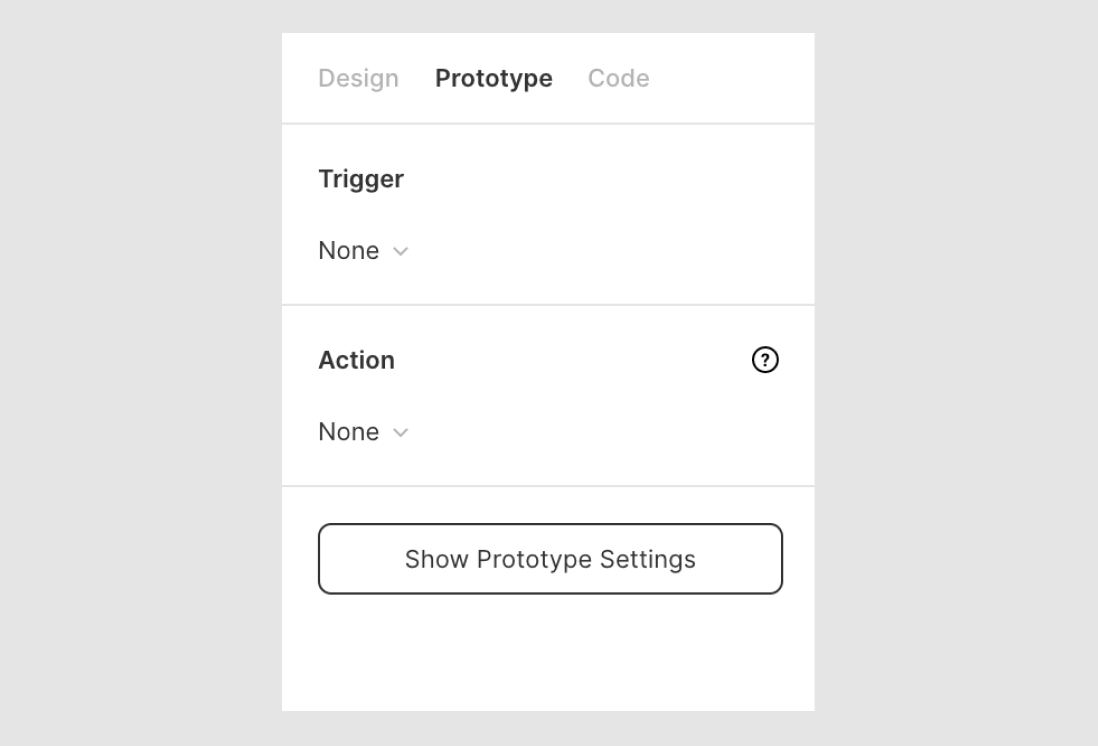Click Show Prototype Settings button

click(550, 559)
